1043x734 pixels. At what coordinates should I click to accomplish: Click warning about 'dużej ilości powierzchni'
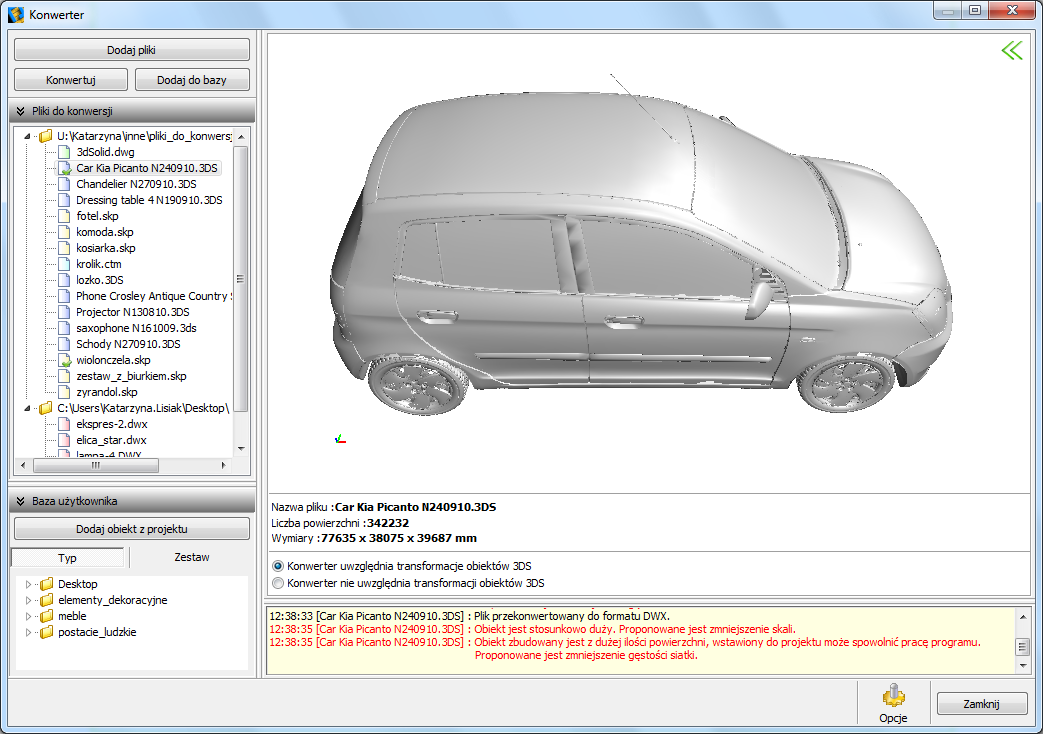tap(727, 642)
